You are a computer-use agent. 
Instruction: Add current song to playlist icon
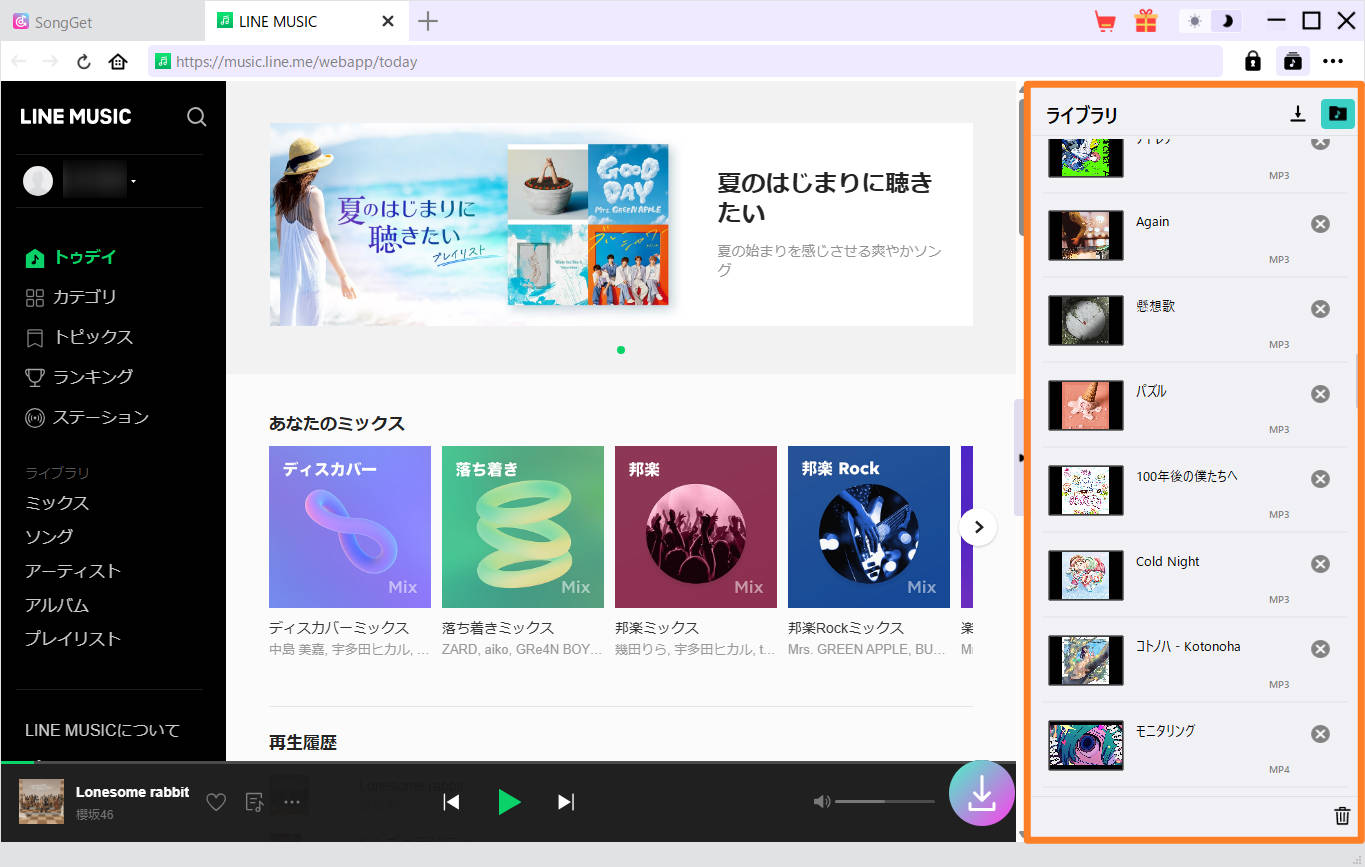pos(255,802)
